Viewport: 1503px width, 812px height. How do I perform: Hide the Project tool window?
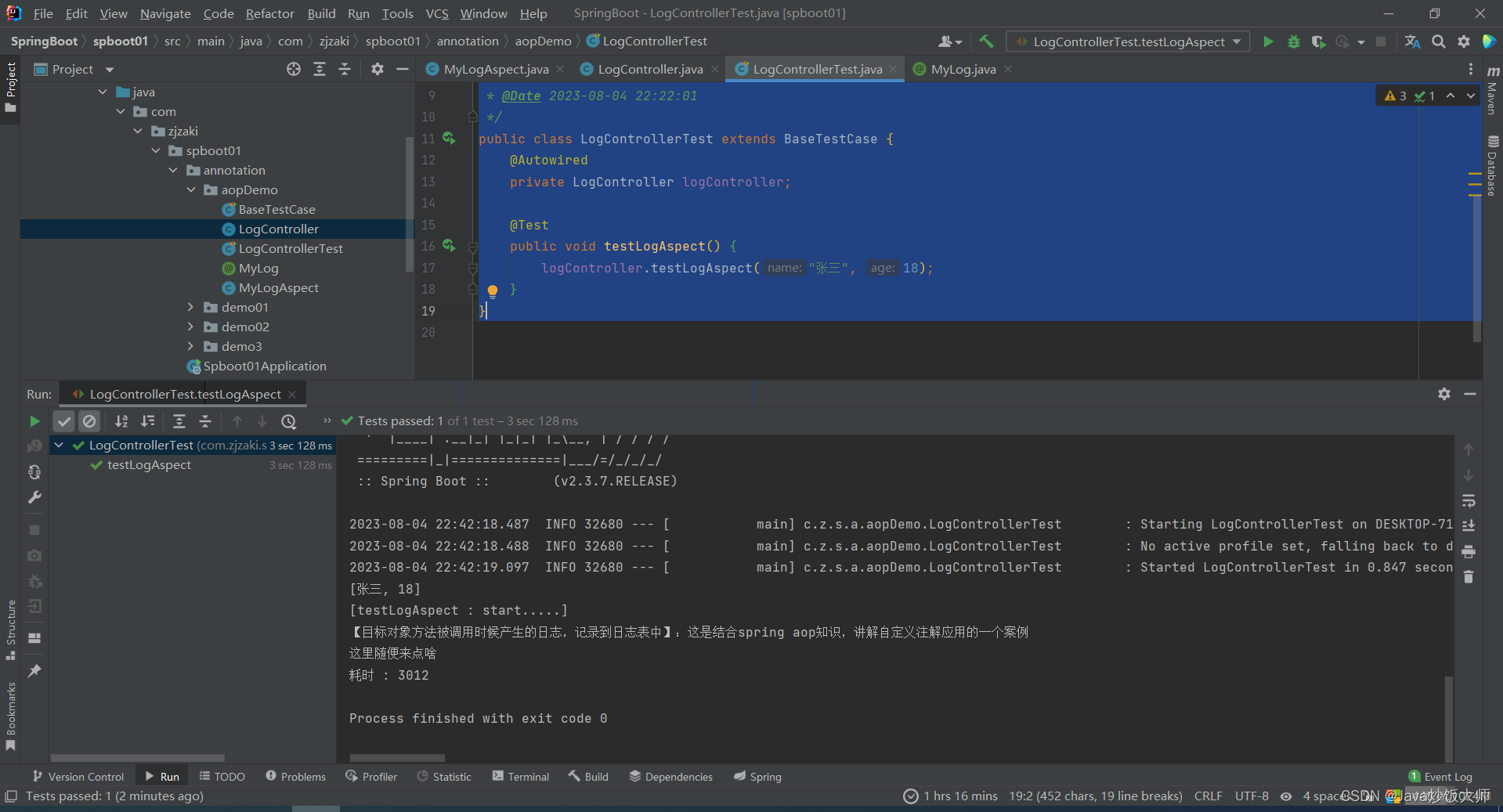pos(403,69)
